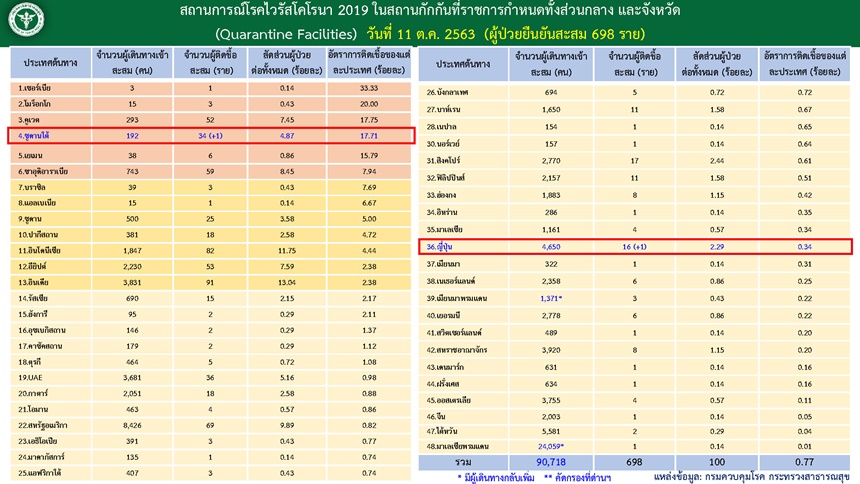
Task: Click the highlighted row '36.ญี่ปุ่น'
Action: (635, 246)
